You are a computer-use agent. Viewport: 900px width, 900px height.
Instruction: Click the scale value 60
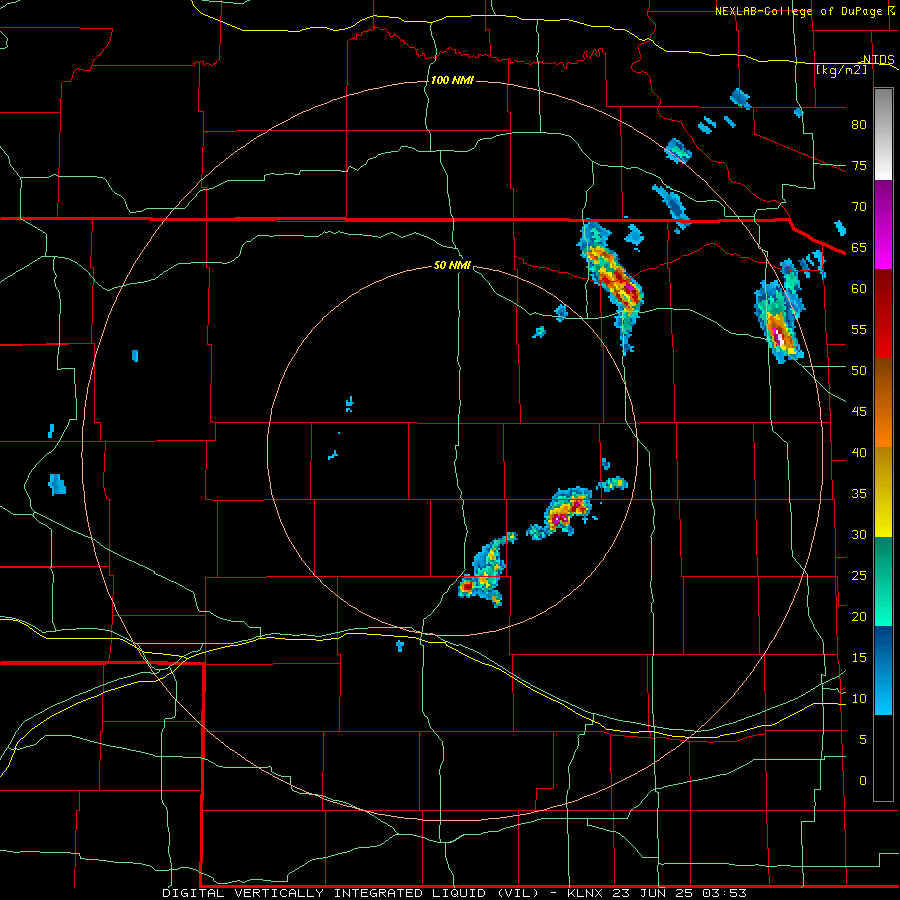[x=859, y=289]
